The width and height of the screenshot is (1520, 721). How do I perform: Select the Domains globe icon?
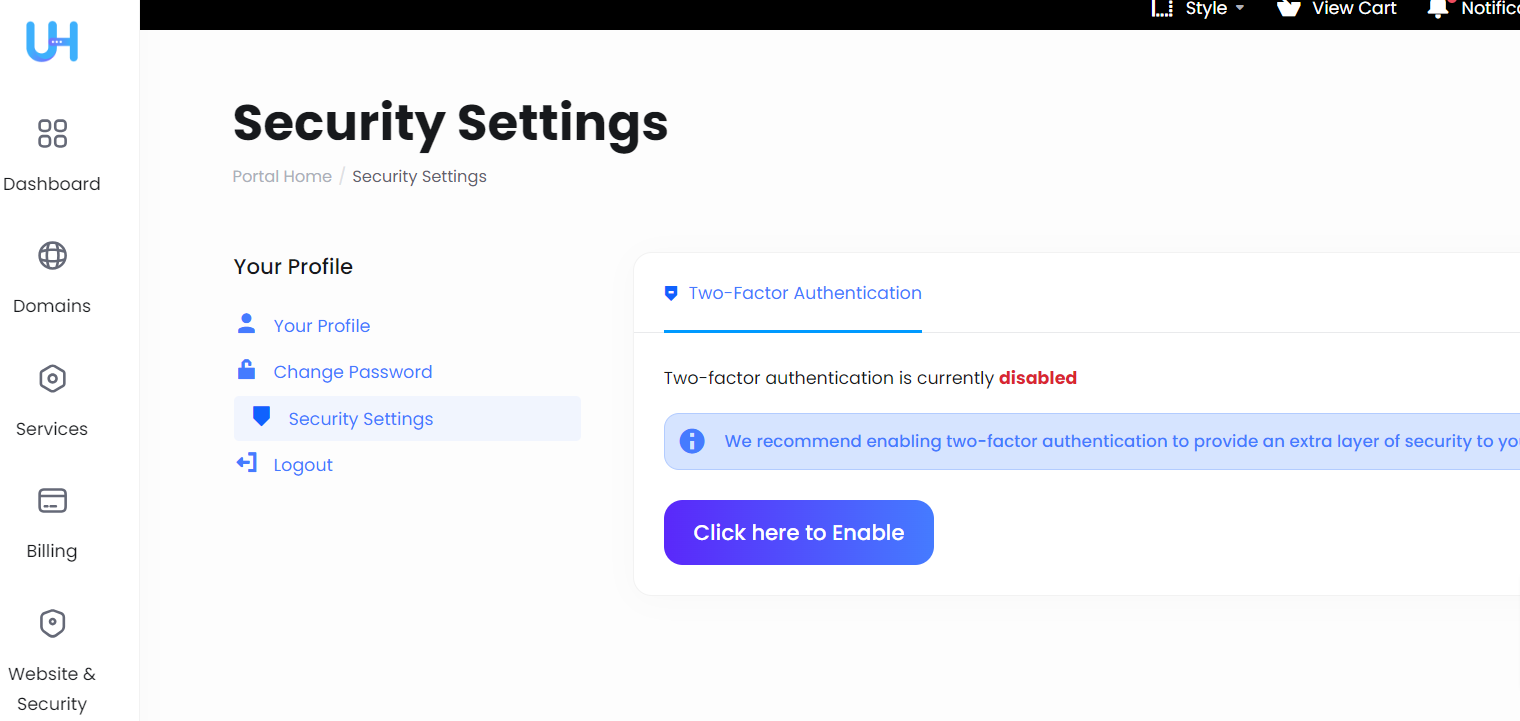(52, 255)
